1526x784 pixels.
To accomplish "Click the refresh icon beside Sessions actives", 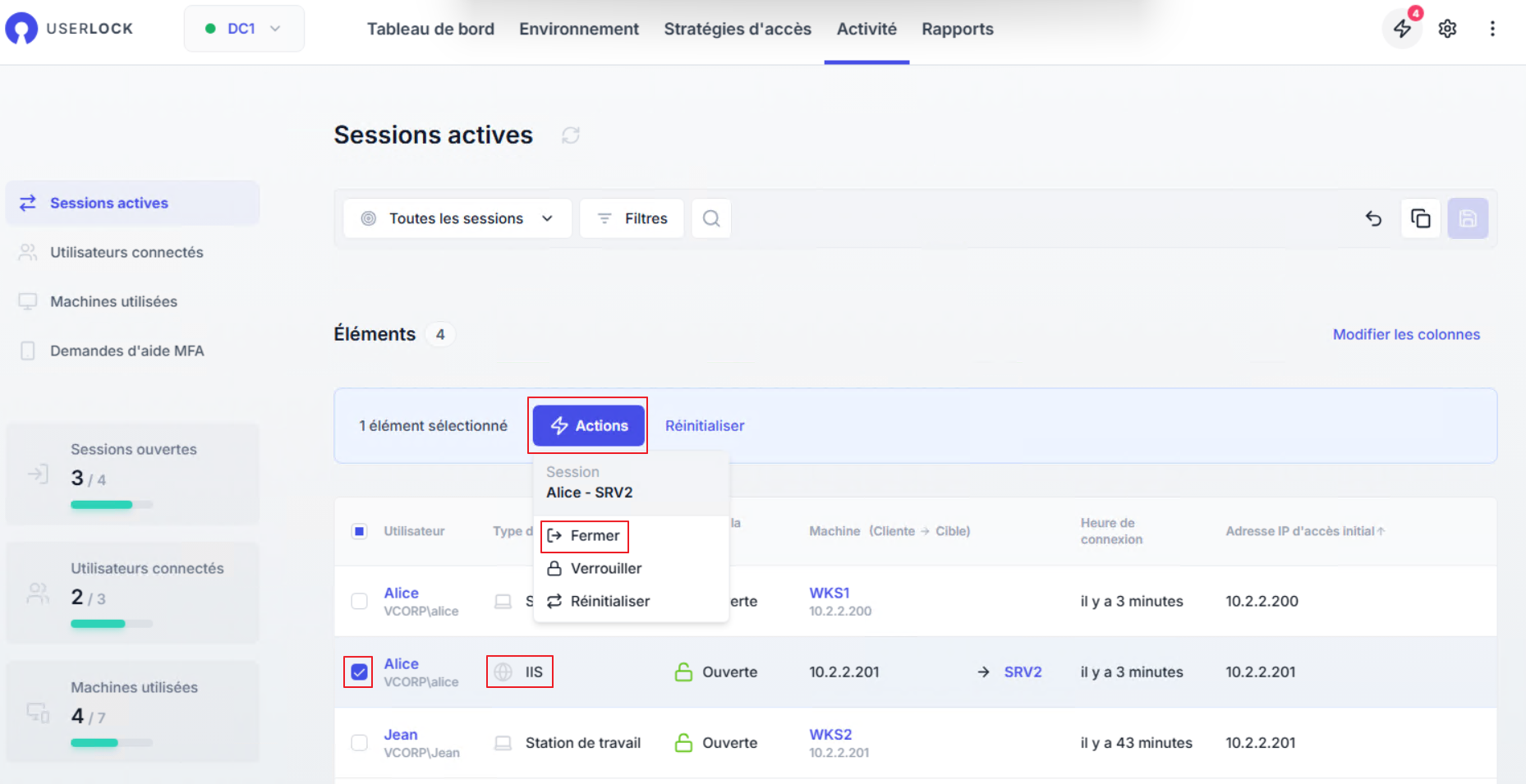I will click(x=571, y=135).
